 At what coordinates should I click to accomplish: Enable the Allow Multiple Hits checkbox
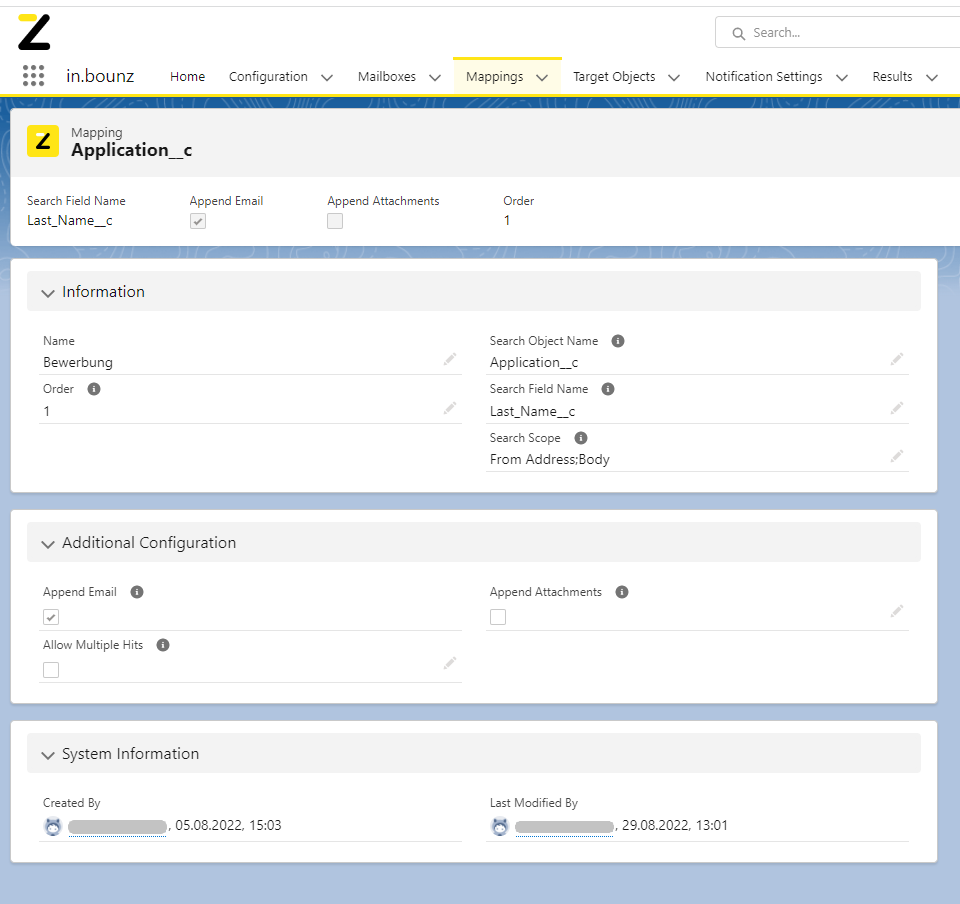pyautogui.click(x=51, y=670)
